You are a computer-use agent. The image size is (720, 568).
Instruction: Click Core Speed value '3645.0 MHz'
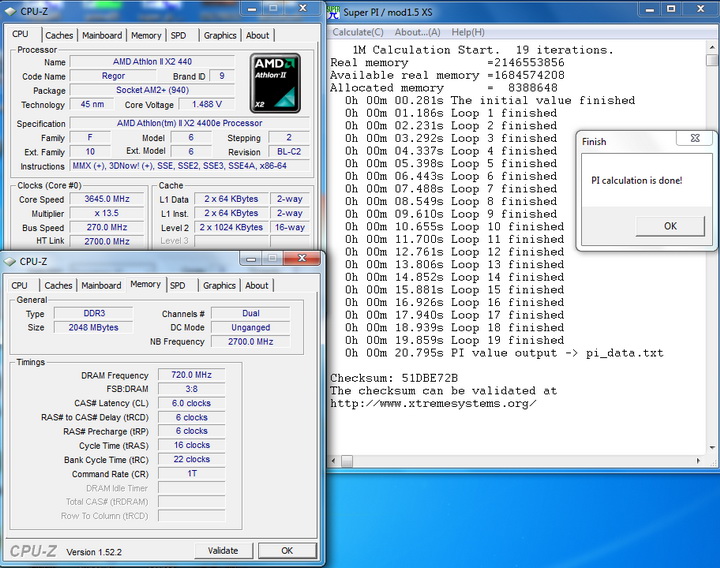click(107, 199)
